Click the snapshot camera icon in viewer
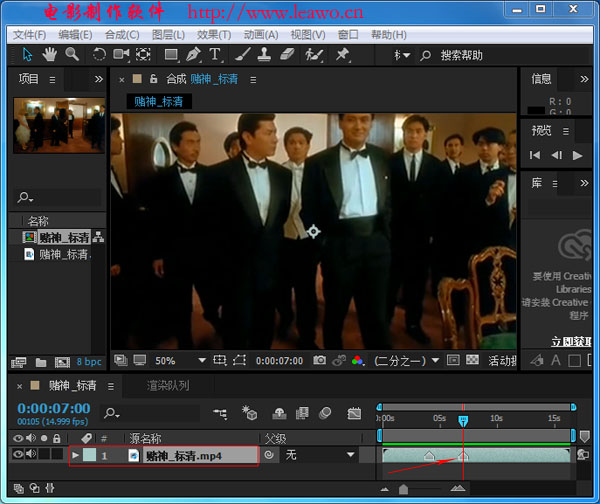600x504 pixels. pyautogui.click(x=320, y=360)
